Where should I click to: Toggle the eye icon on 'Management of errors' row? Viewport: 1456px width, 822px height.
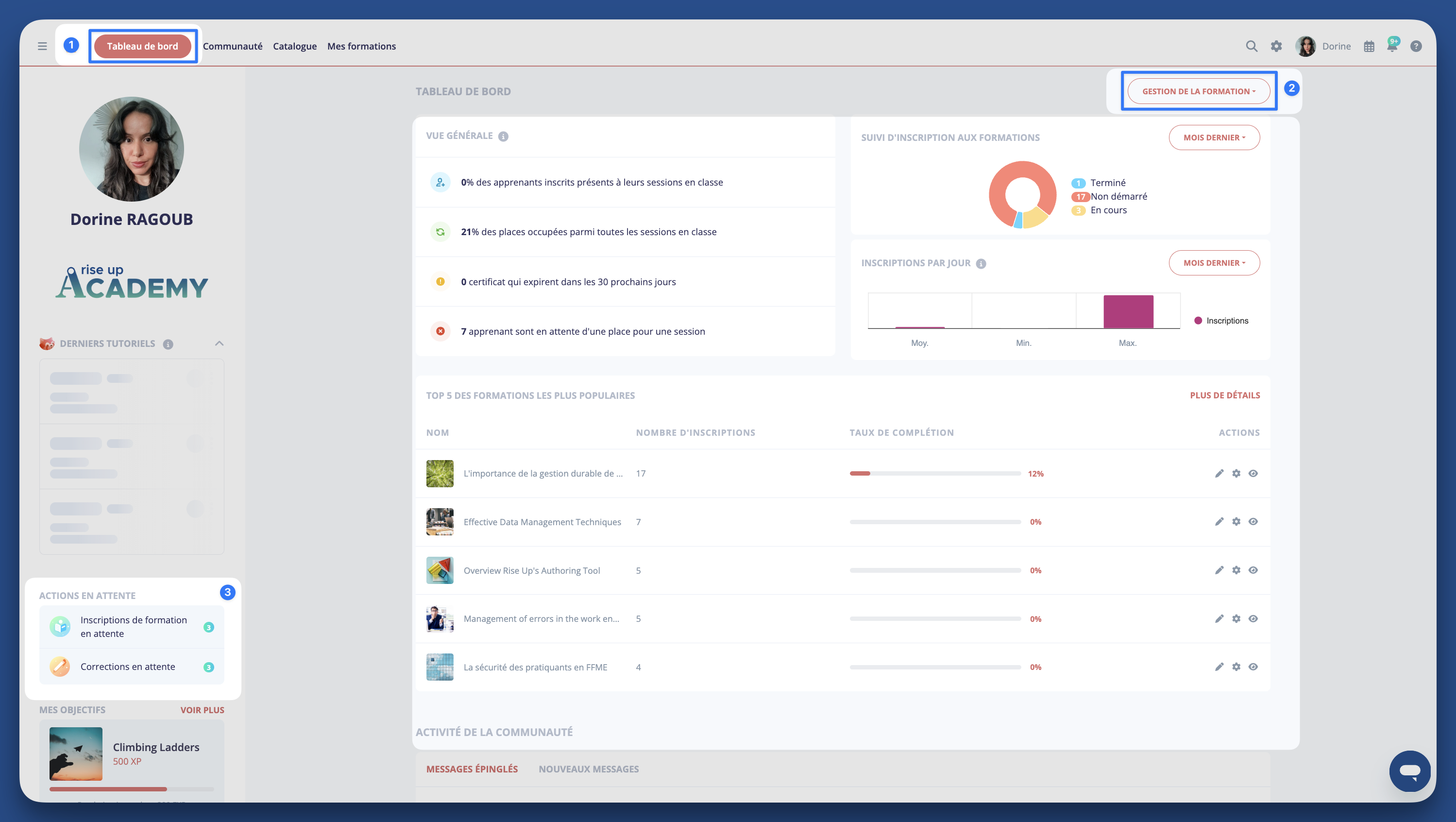1253,618
